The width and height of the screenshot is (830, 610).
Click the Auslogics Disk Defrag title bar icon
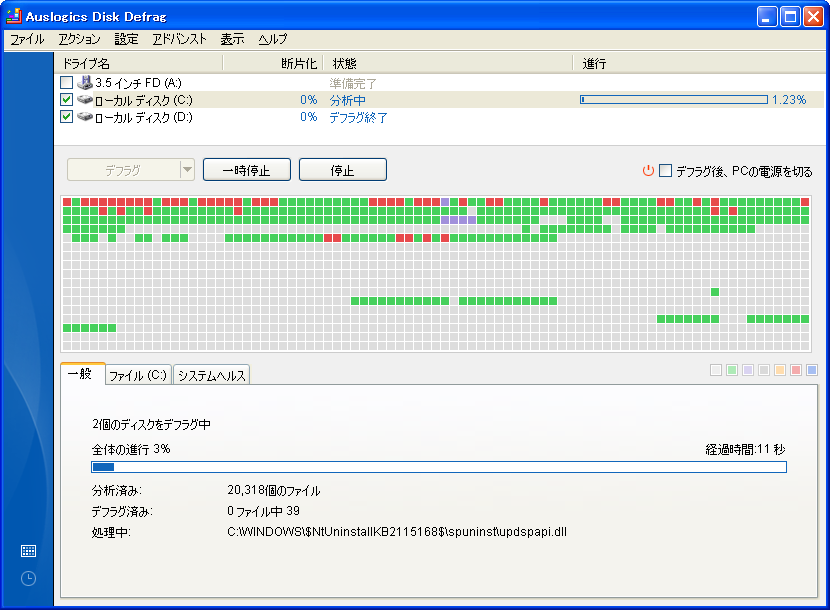(x=14, y=16)
